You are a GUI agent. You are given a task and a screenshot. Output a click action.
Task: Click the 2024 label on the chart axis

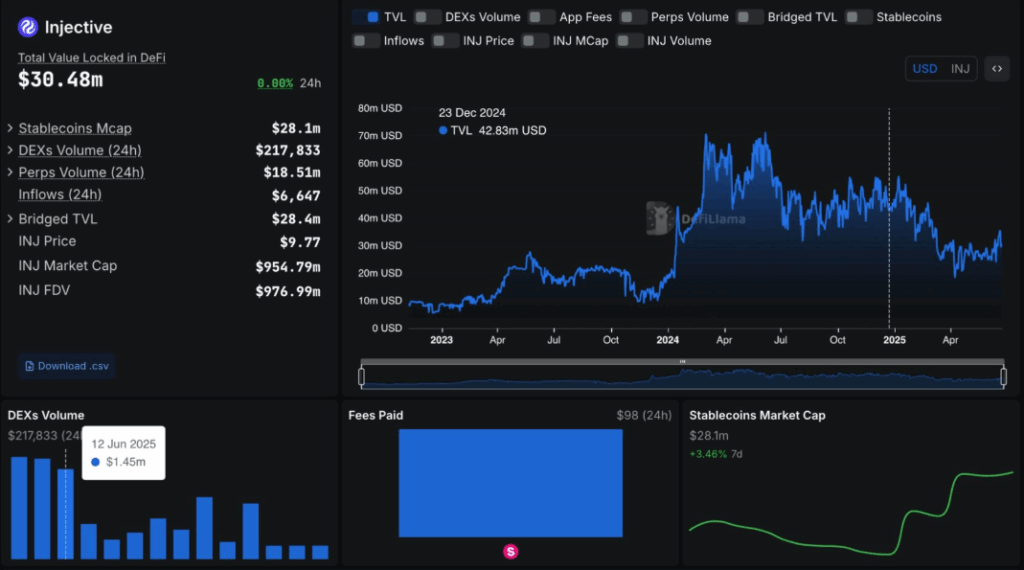pyautogui.click(x=667, y=340)
